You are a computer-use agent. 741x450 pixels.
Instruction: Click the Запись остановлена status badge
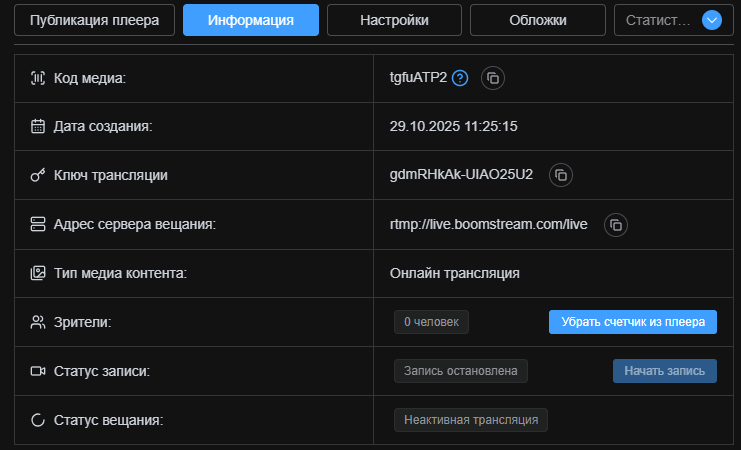(x=461, y=371)
